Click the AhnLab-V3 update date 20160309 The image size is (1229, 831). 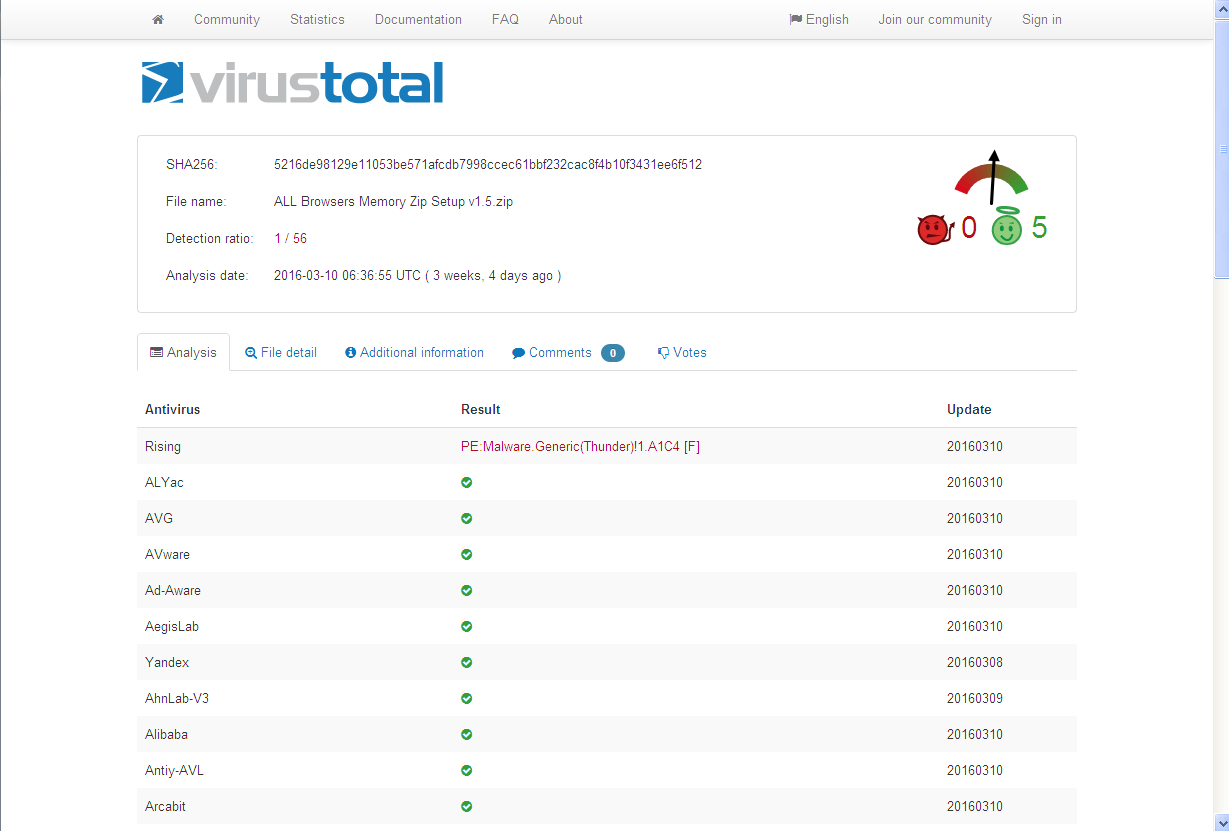click(x=975, y=698)
